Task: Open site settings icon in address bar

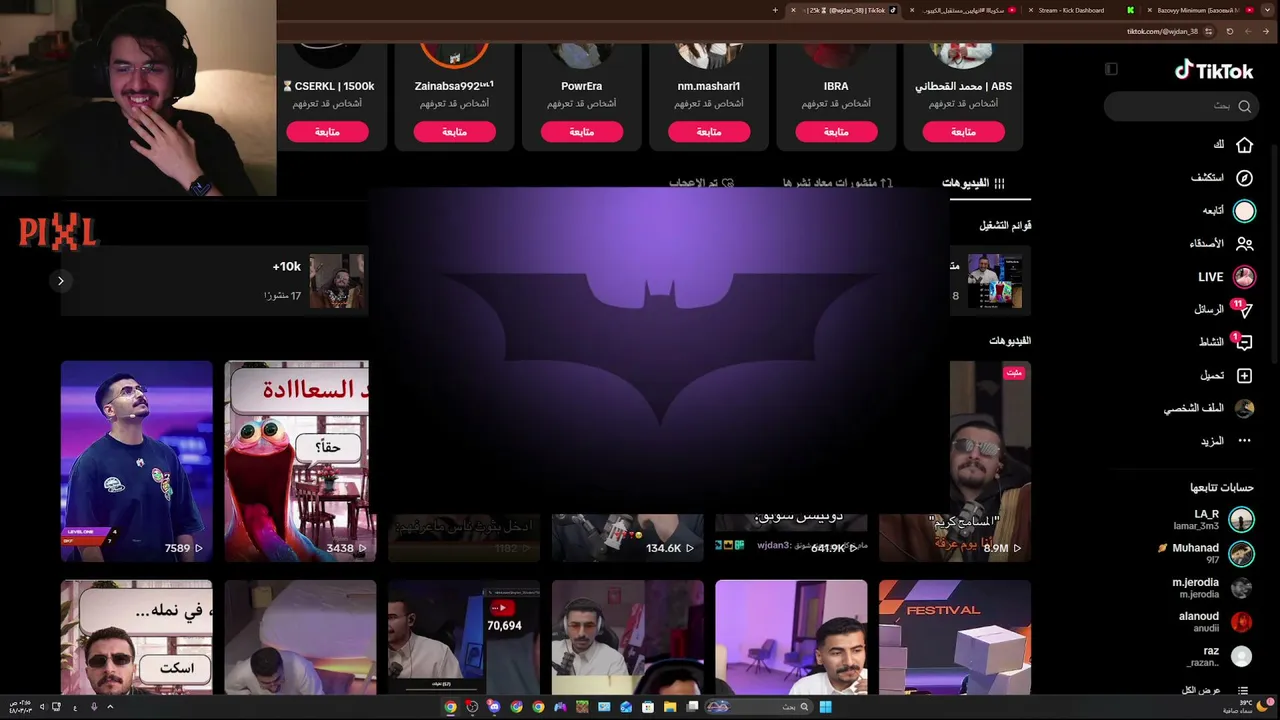Action: pyautogui.click(x=1209, y=31)
